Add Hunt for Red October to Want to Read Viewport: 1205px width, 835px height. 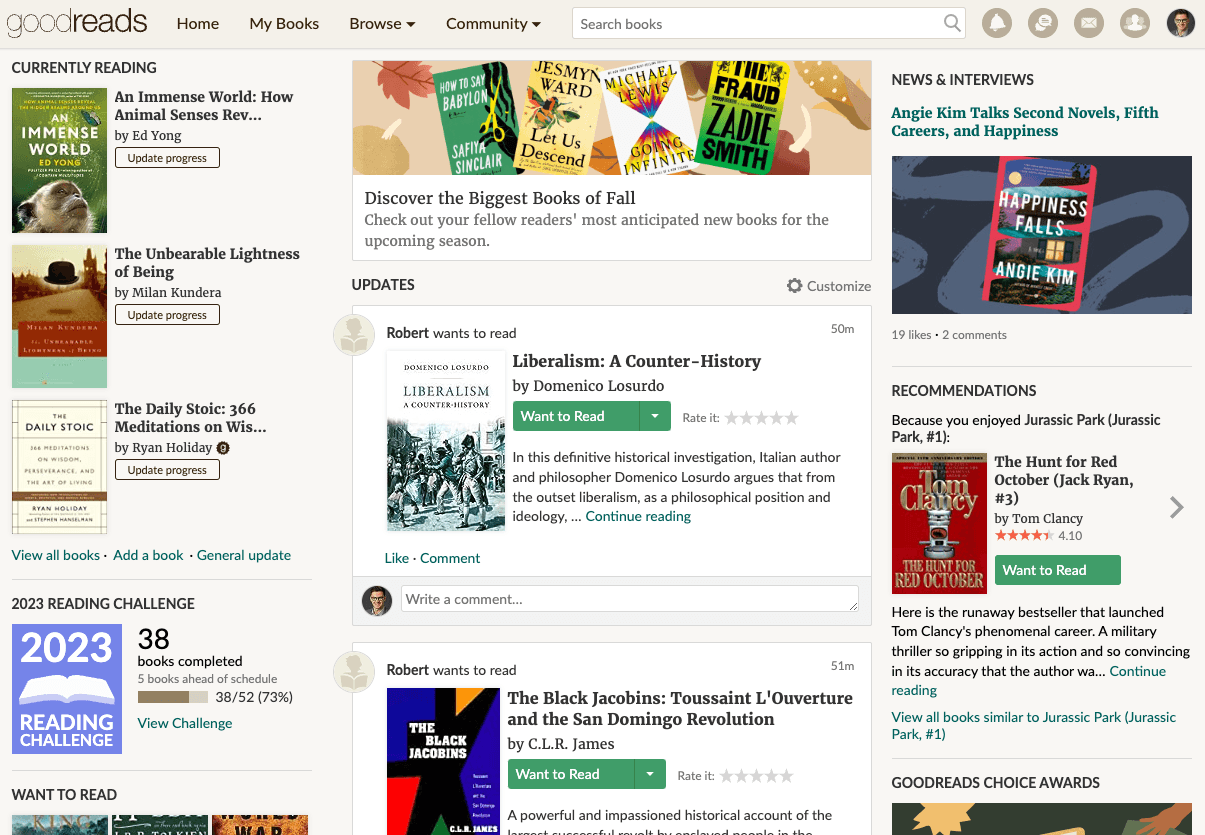1057,570
